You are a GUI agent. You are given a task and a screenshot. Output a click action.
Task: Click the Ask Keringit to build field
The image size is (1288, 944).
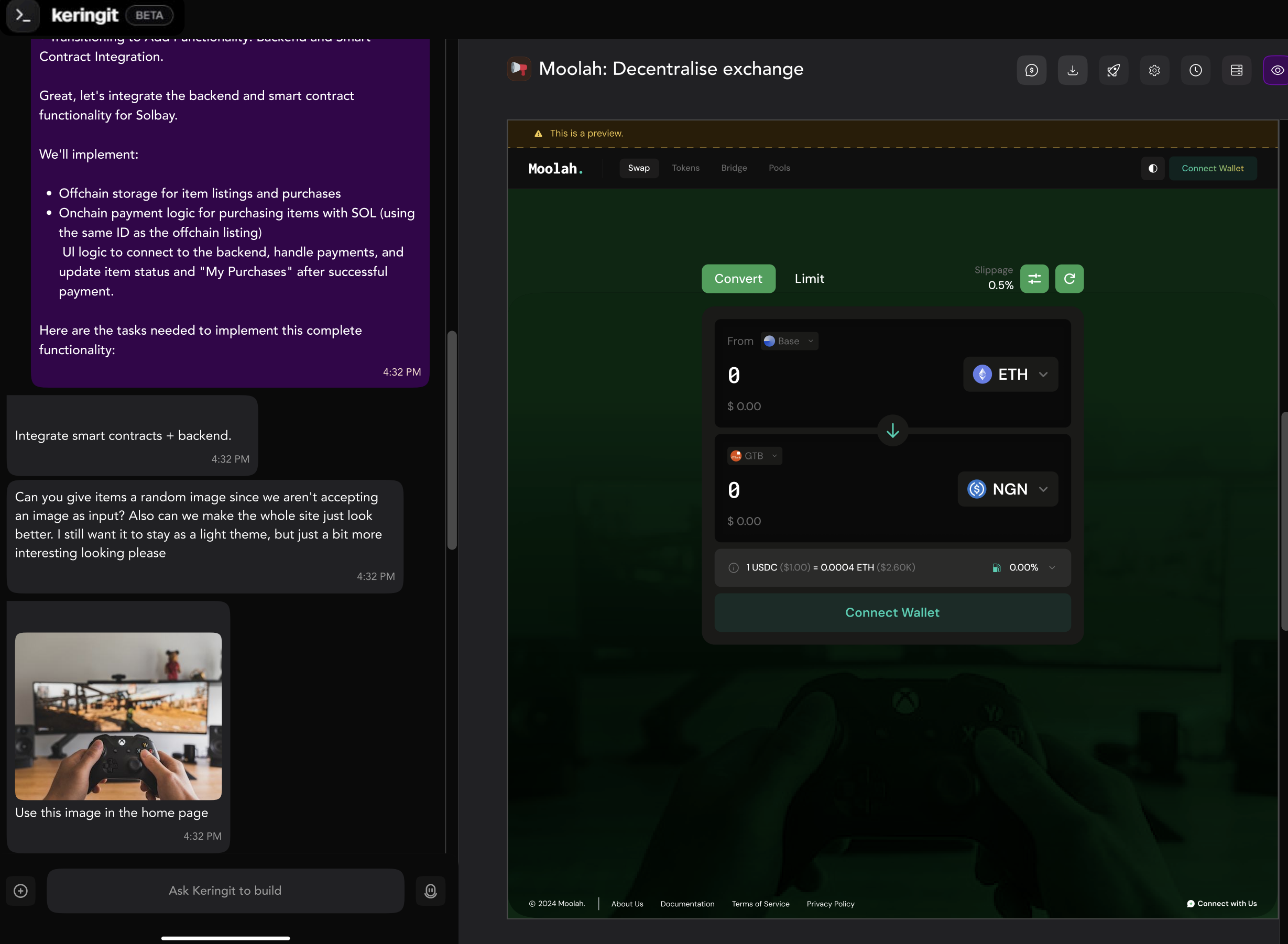225,891
